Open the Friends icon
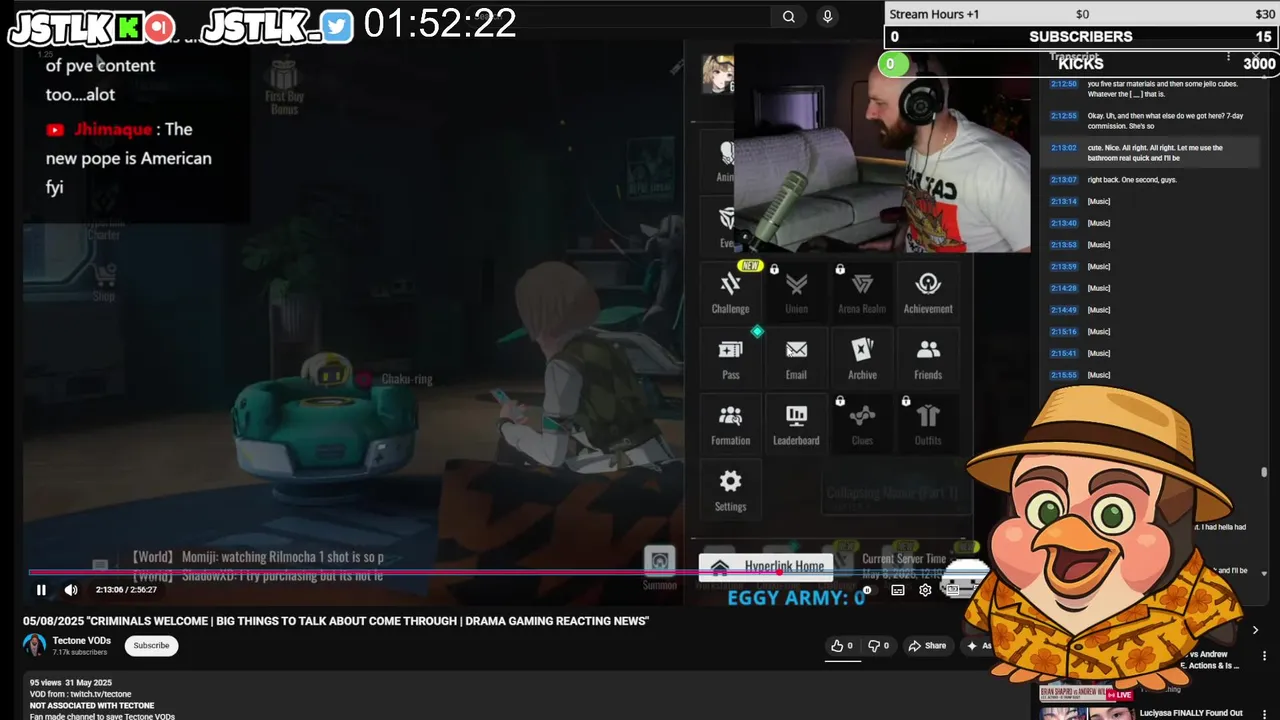Image resolution: width=1280 pixels, height=720 pixels. tap(928, 358)
